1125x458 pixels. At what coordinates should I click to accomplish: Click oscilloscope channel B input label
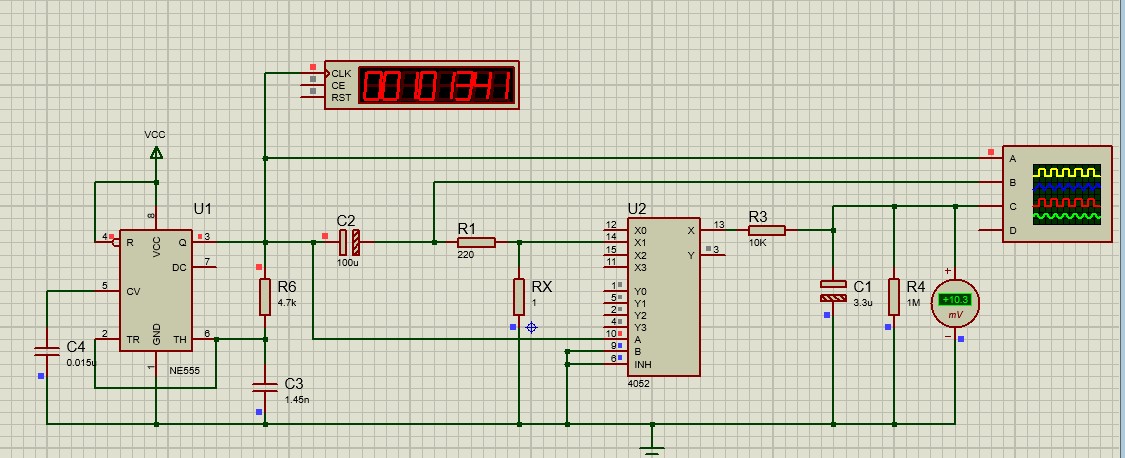(x=1013, y=183)
